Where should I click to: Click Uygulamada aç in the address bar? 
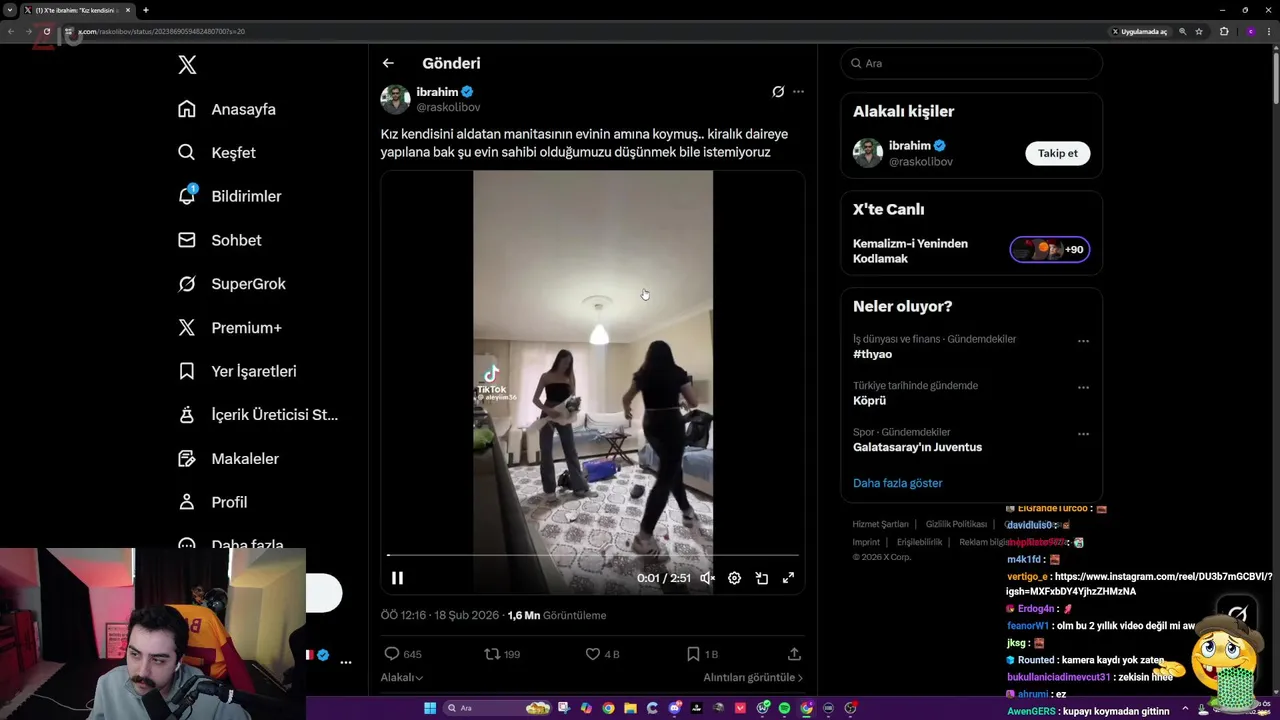pos(1139,31)
